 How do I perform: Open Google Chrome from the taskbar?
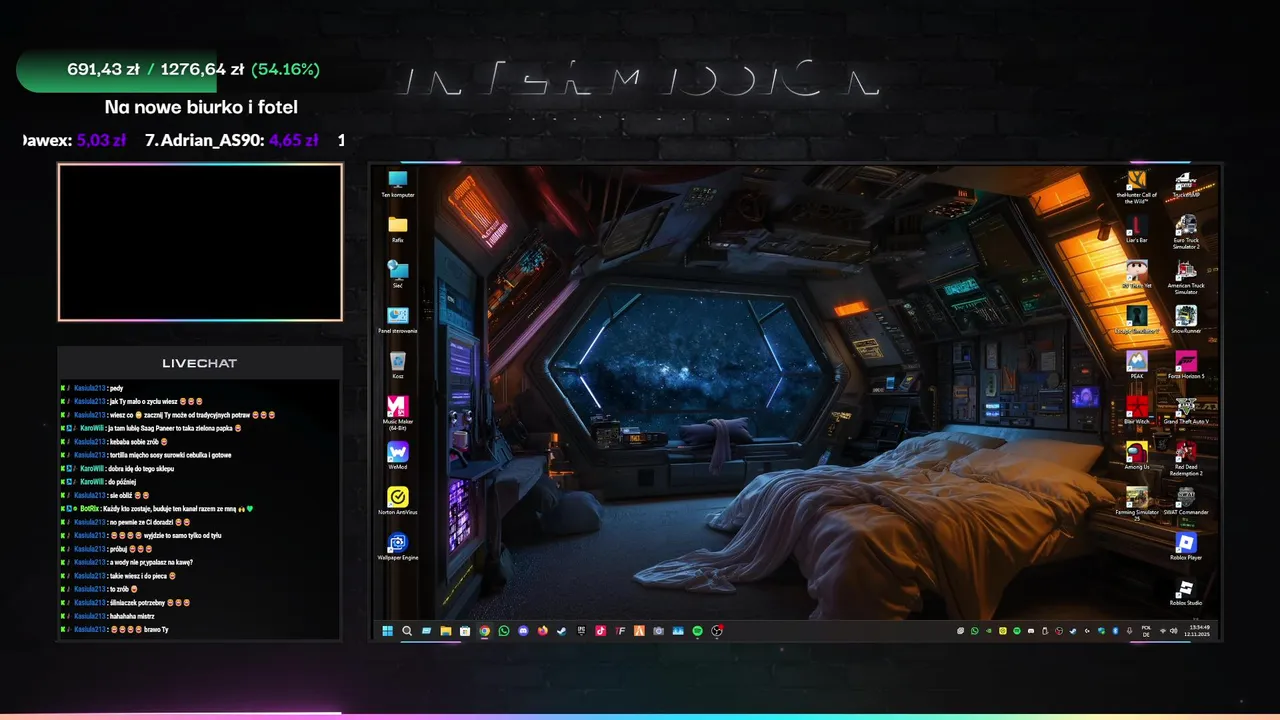click(485, 631)
